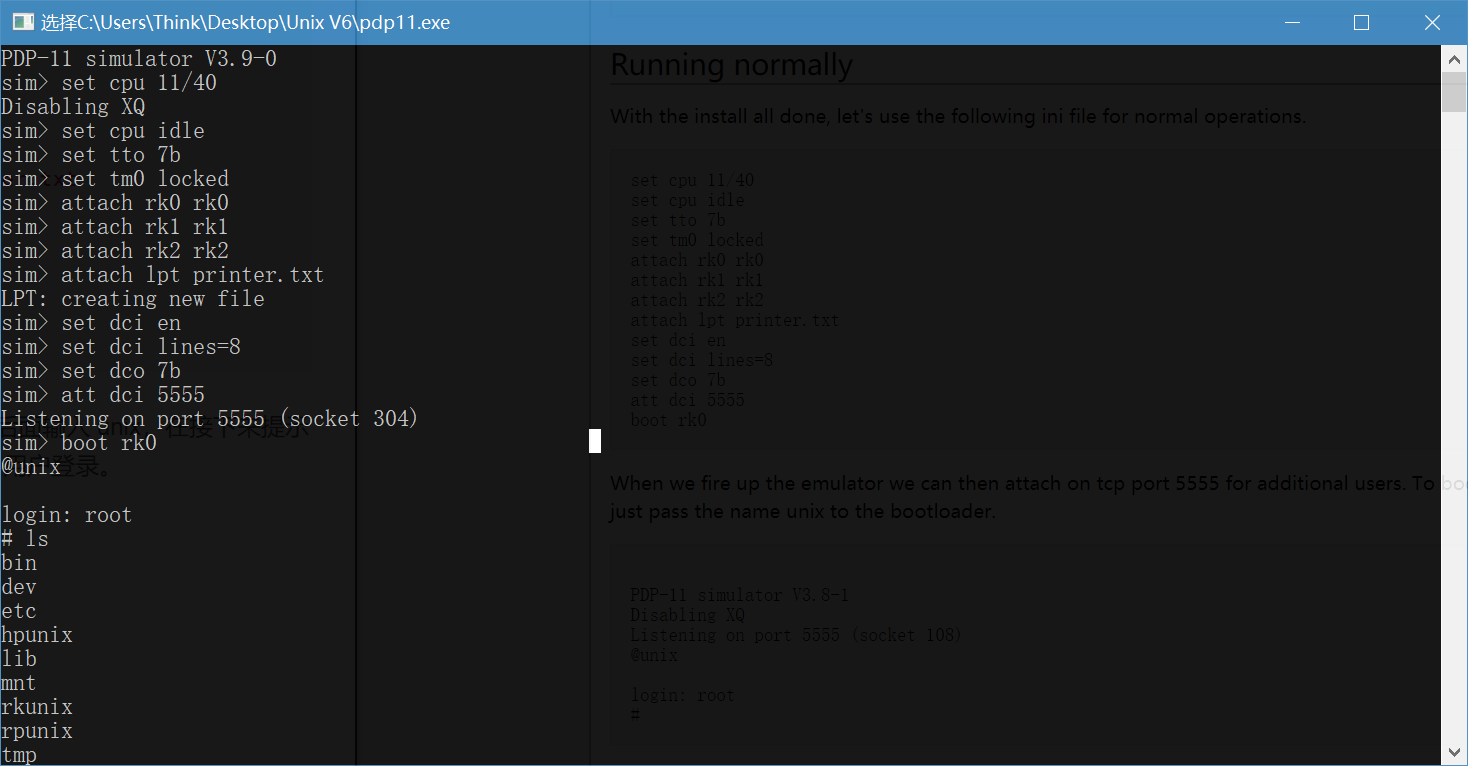Image resolution: width=1468 pixels, height=766 pixels.
Task: Click the minimize icon on the console window
Action: click(1292, 21)
